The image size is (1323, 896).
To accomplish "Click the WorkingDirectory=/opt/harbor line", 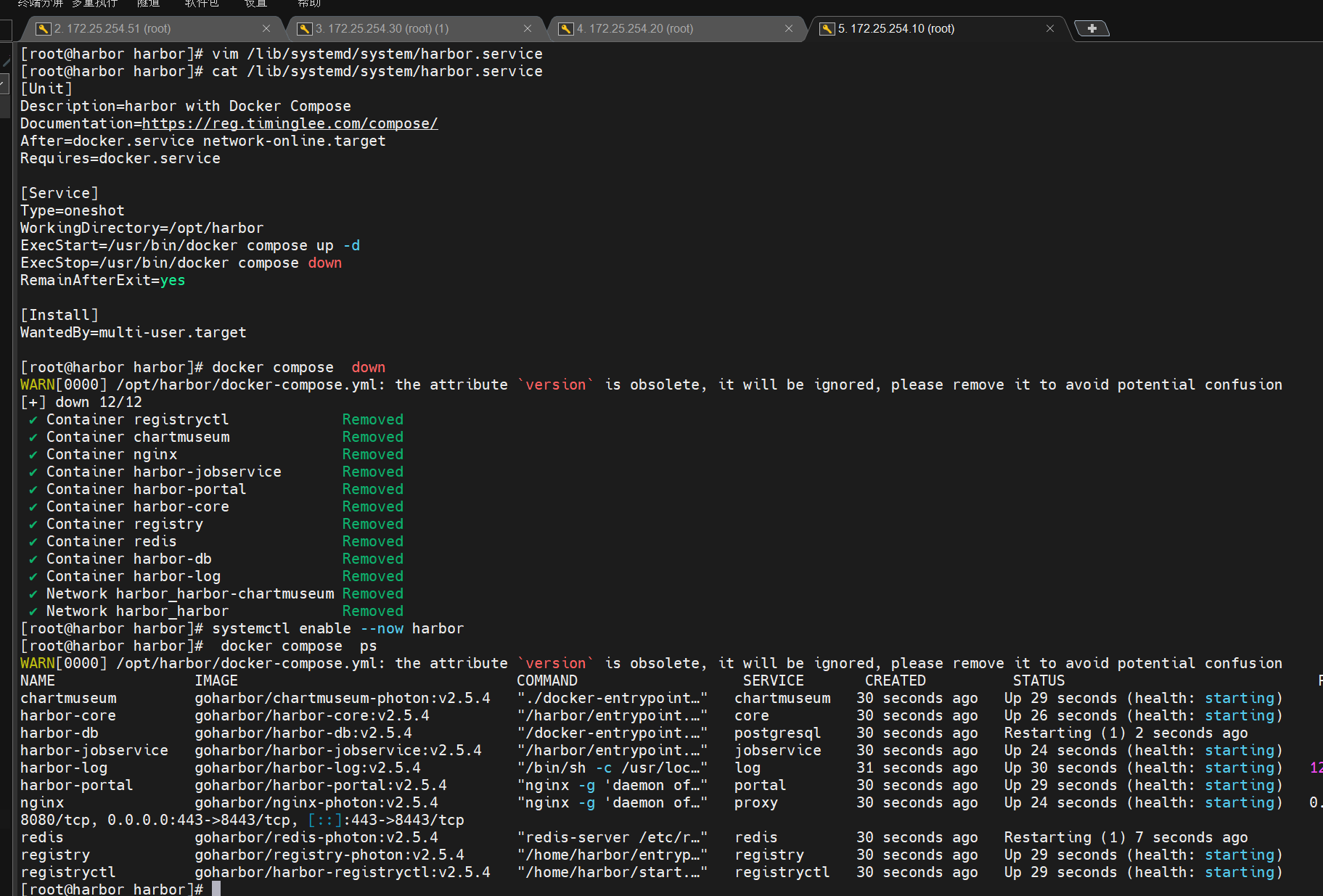I will coord(142,228).
